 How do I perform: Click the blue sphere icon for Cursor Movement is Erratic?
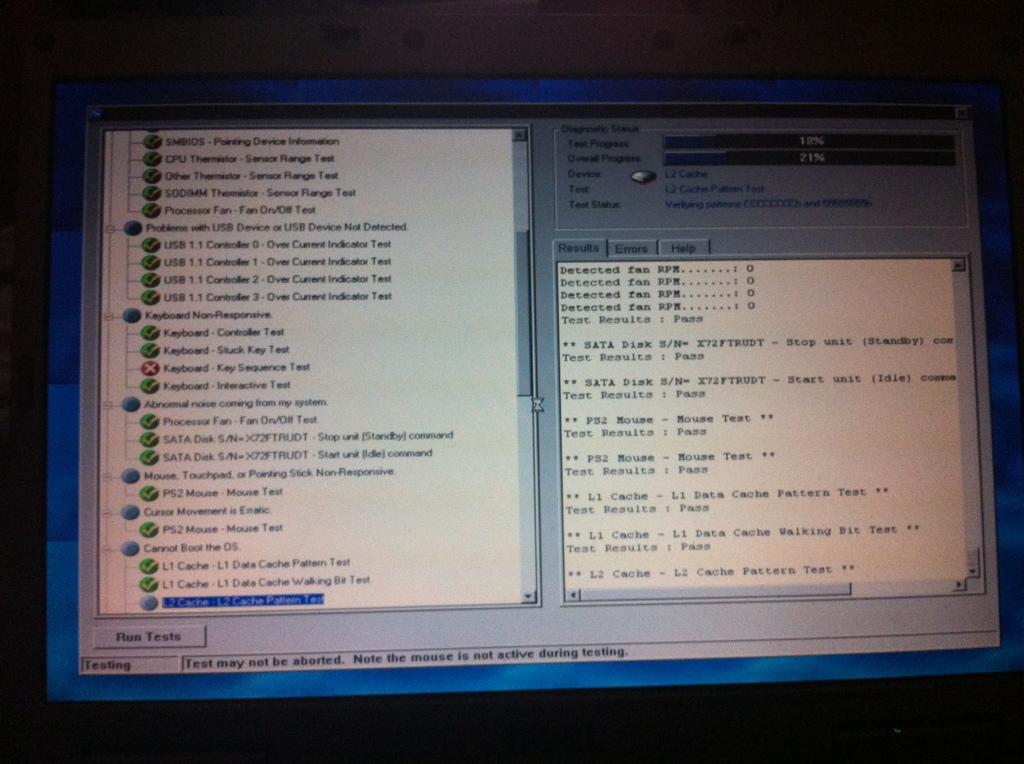pyautogui.click(x=131, y=511)
